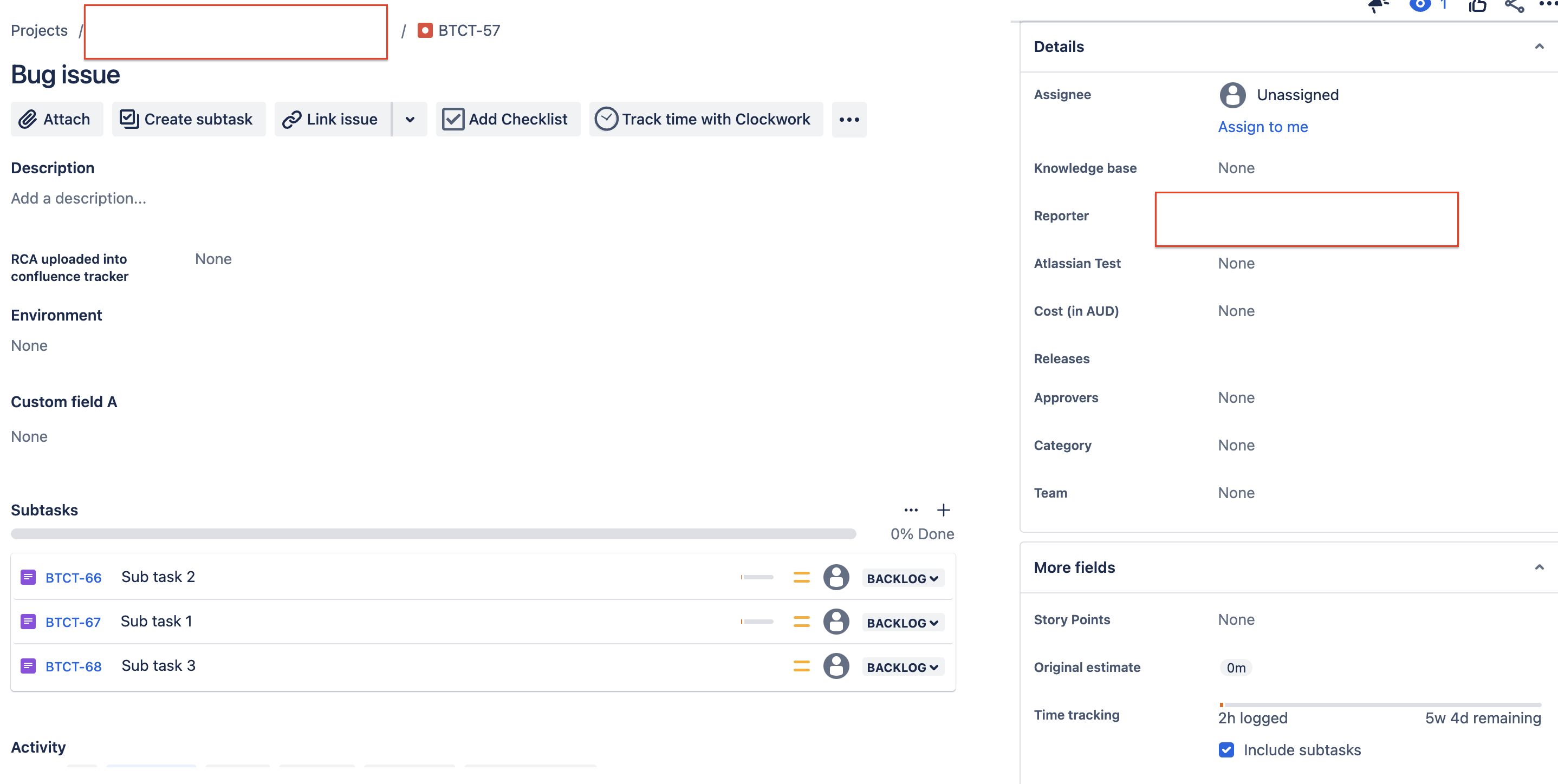Click priority icon of Sub task 2
Screen dimensions: 1558x784
tap(801, 577)
